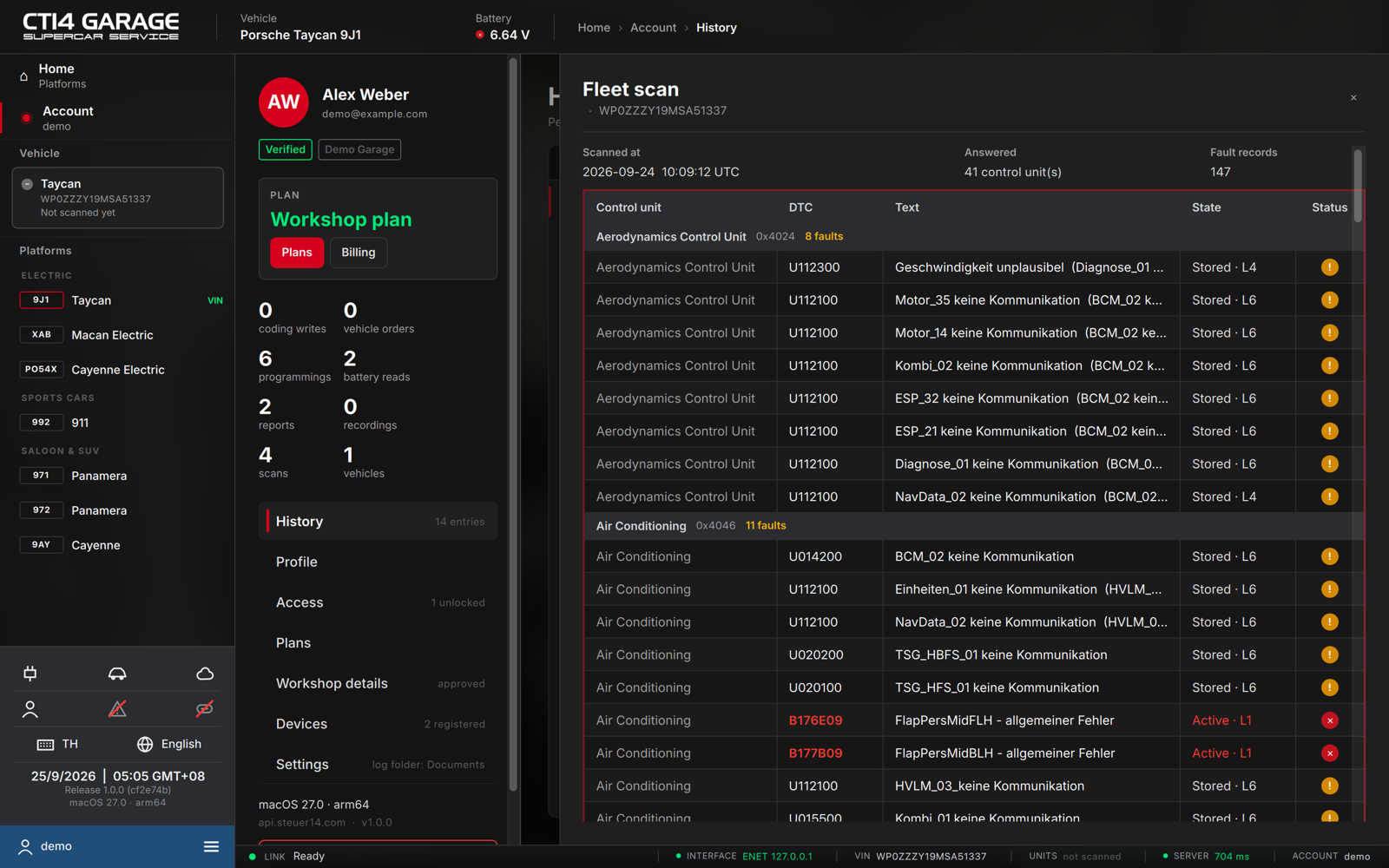Screen dimensions: 1389x868
Task: Collapse the Air Conditioning fault group header
Action: [973, 526]
